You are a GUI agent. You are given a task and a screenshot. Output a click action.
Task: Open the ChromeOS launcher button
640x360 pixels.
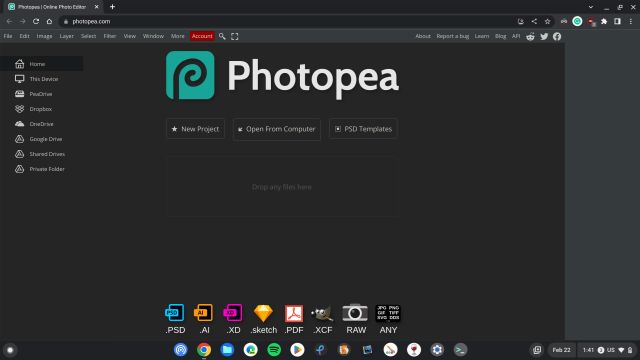click(10, 350)
